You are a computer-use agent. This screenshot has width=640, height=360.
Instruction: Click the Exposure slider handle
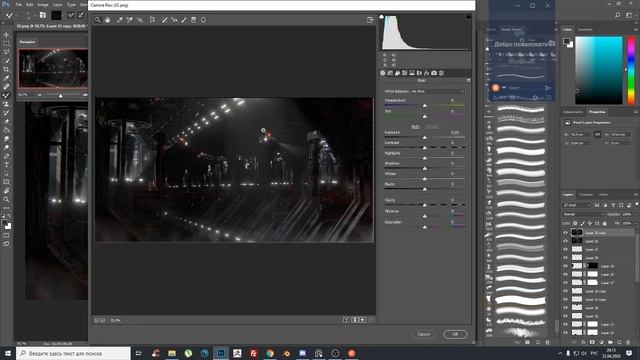tap(424, 138)
